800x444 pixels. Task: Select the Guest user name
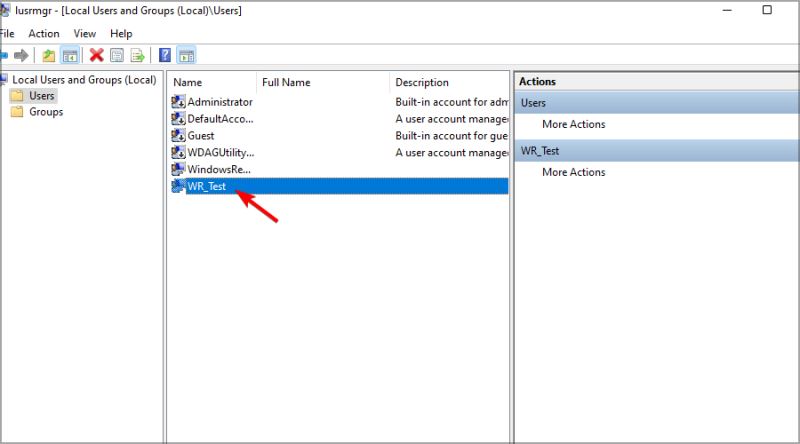coord(201,135)
